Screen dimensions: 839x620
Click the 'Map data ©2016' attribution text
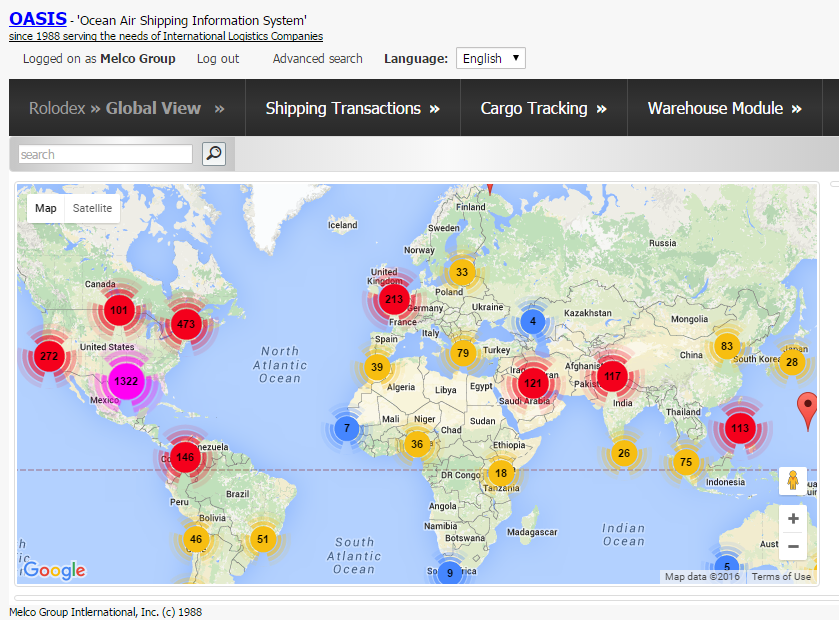702,577
